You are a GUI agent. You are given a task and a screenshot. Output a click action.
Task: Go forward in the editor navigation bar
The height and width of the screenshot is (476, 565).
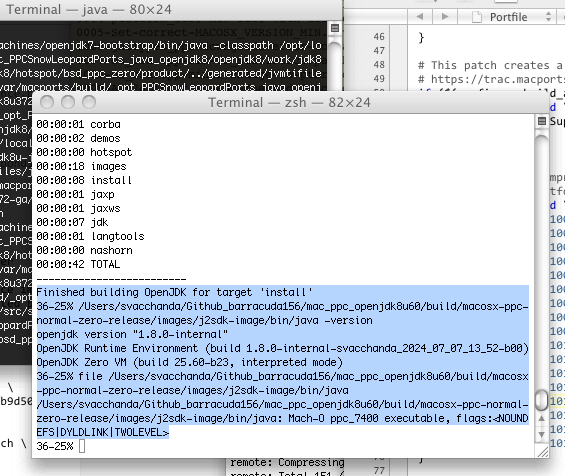445,17
